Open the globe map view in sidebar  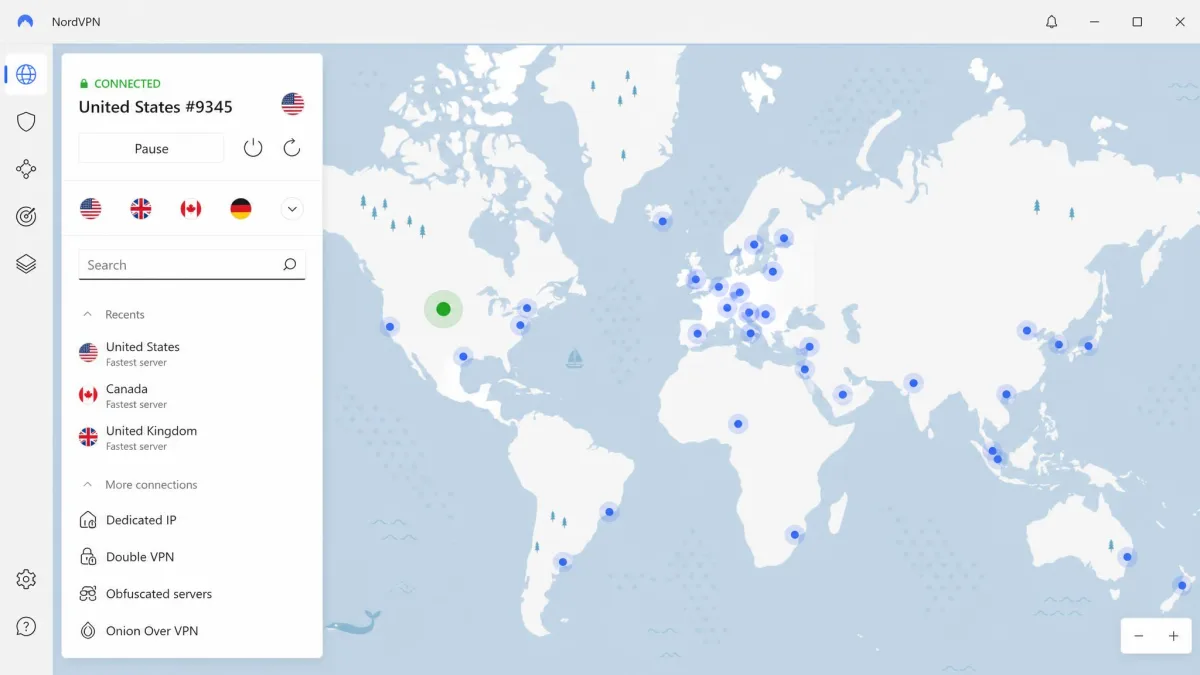[x=26, y=74]
